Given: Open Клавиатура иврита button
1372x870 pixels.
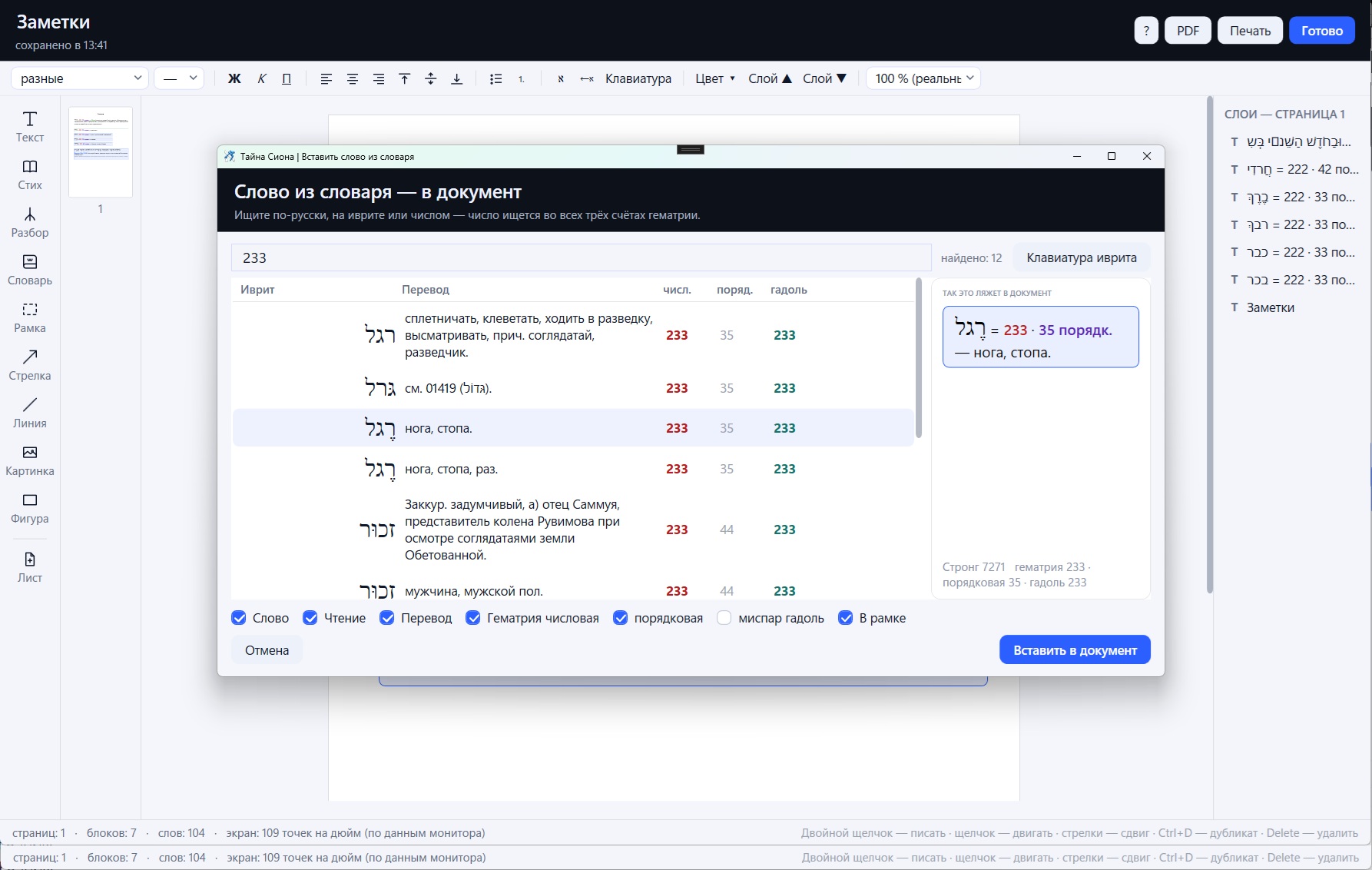Looking at the screenshot, I should pos(1082,257).
